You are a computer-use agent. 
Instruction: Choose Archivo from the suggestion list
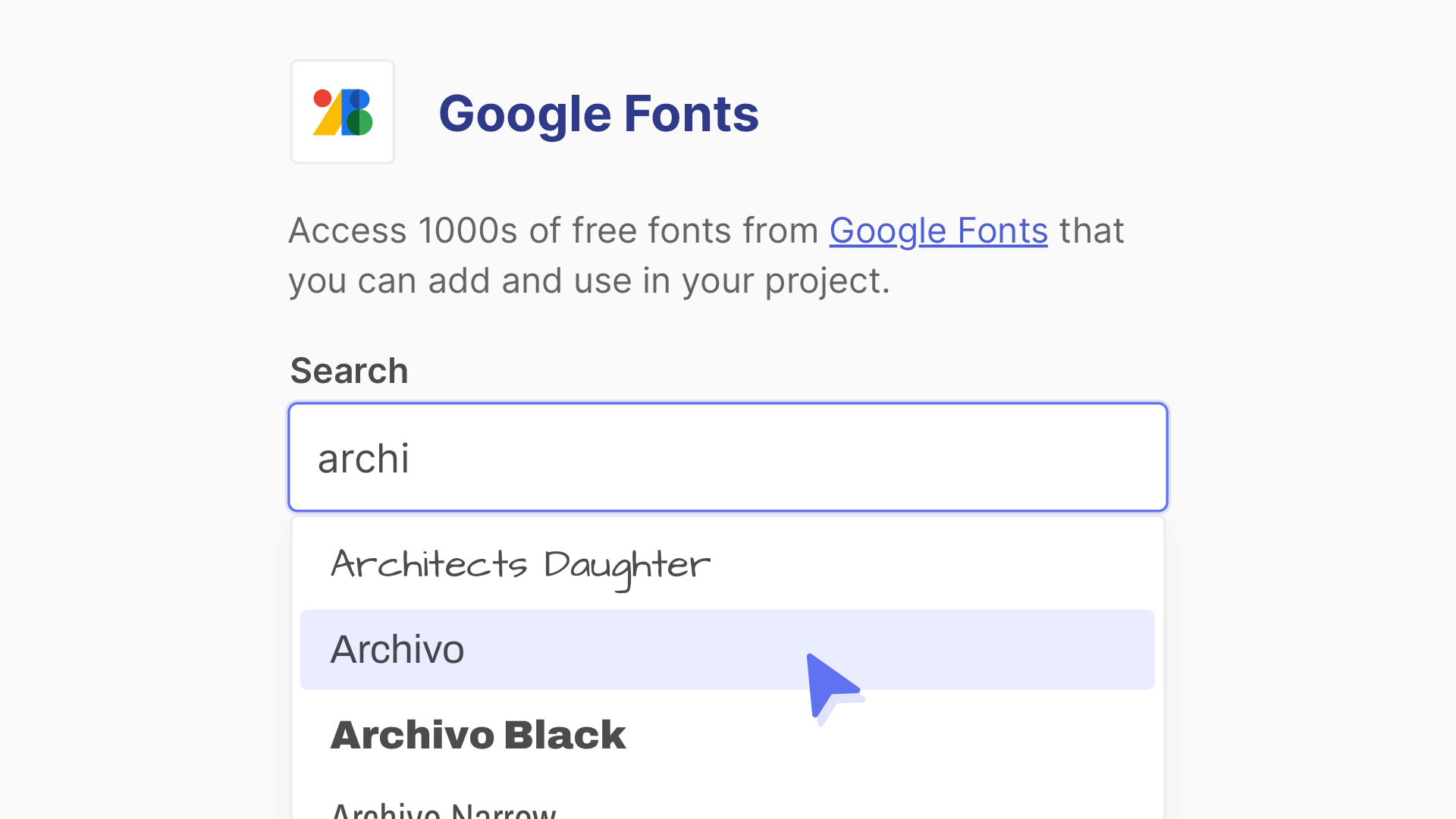[397, 649]
